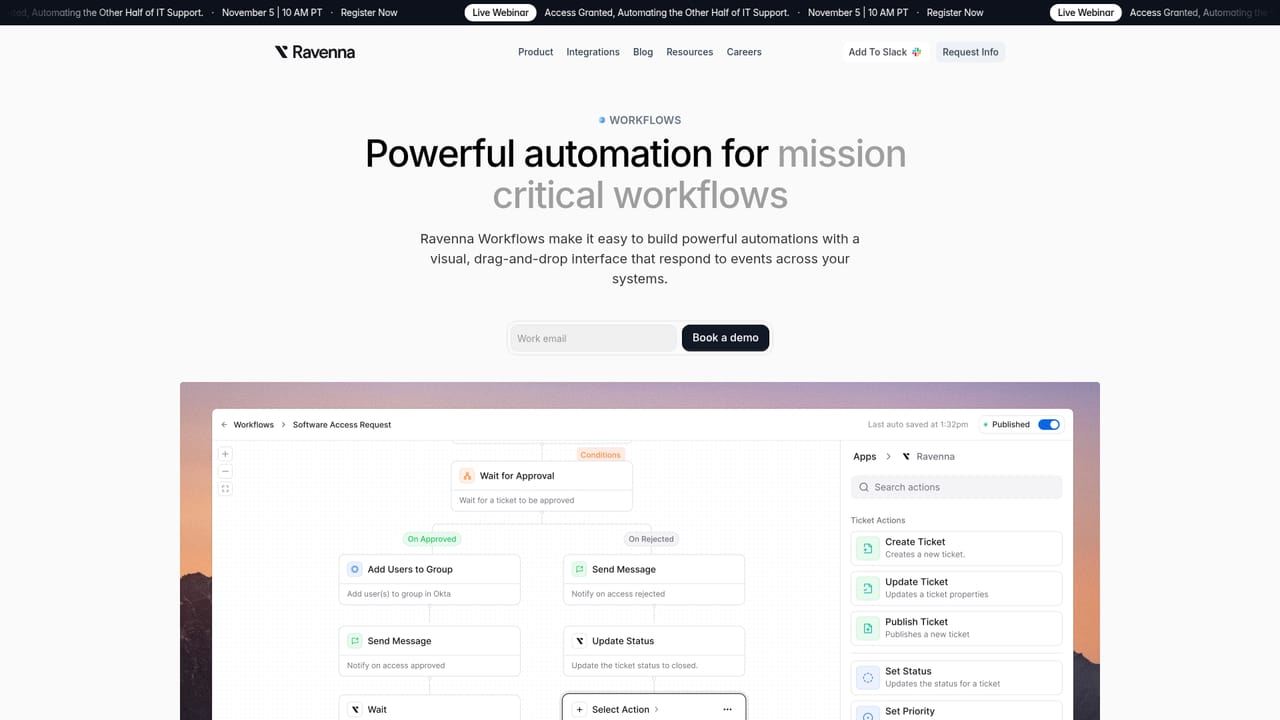Click the Update Ticket action icon

tap(867, 588)
